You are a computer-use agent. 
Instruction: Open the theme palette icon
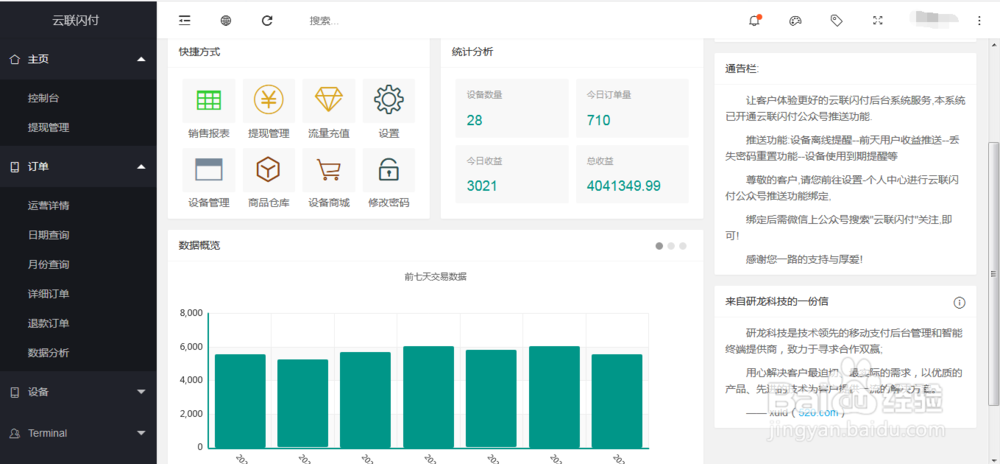795,21
